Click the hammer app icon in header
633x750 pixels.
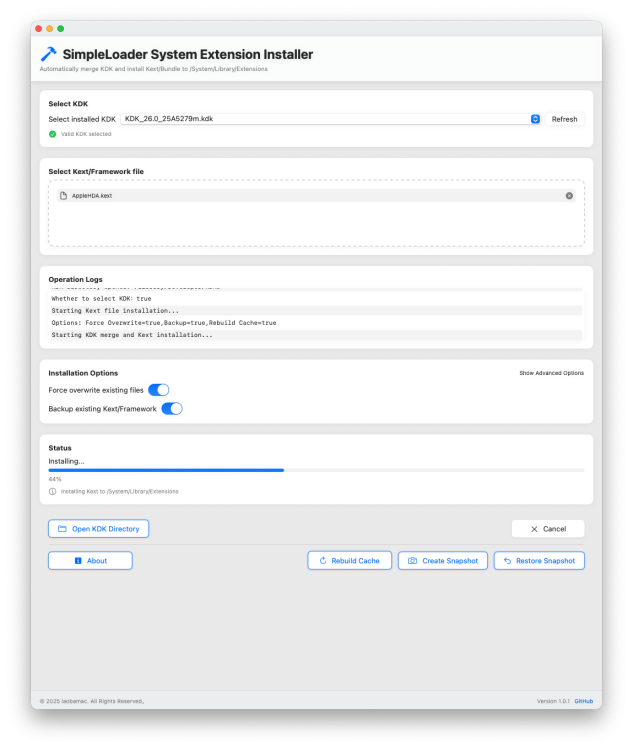tap(48, 54)
